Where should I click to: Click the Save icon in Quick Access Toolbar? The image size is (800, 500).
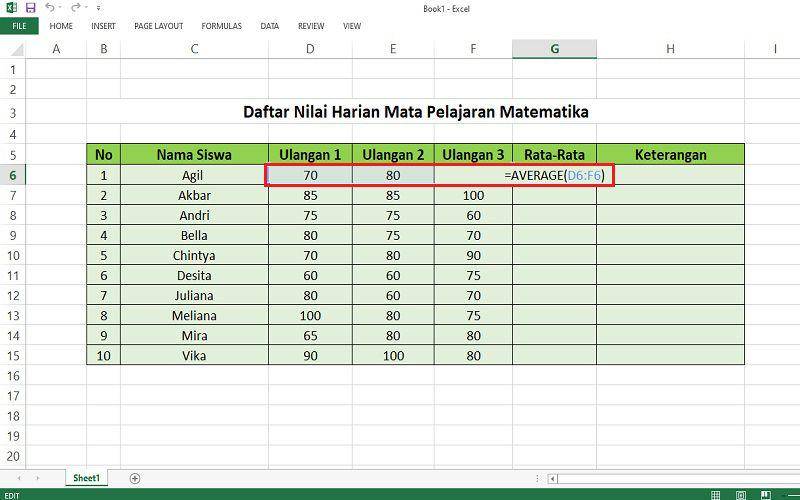pos(31,8)
